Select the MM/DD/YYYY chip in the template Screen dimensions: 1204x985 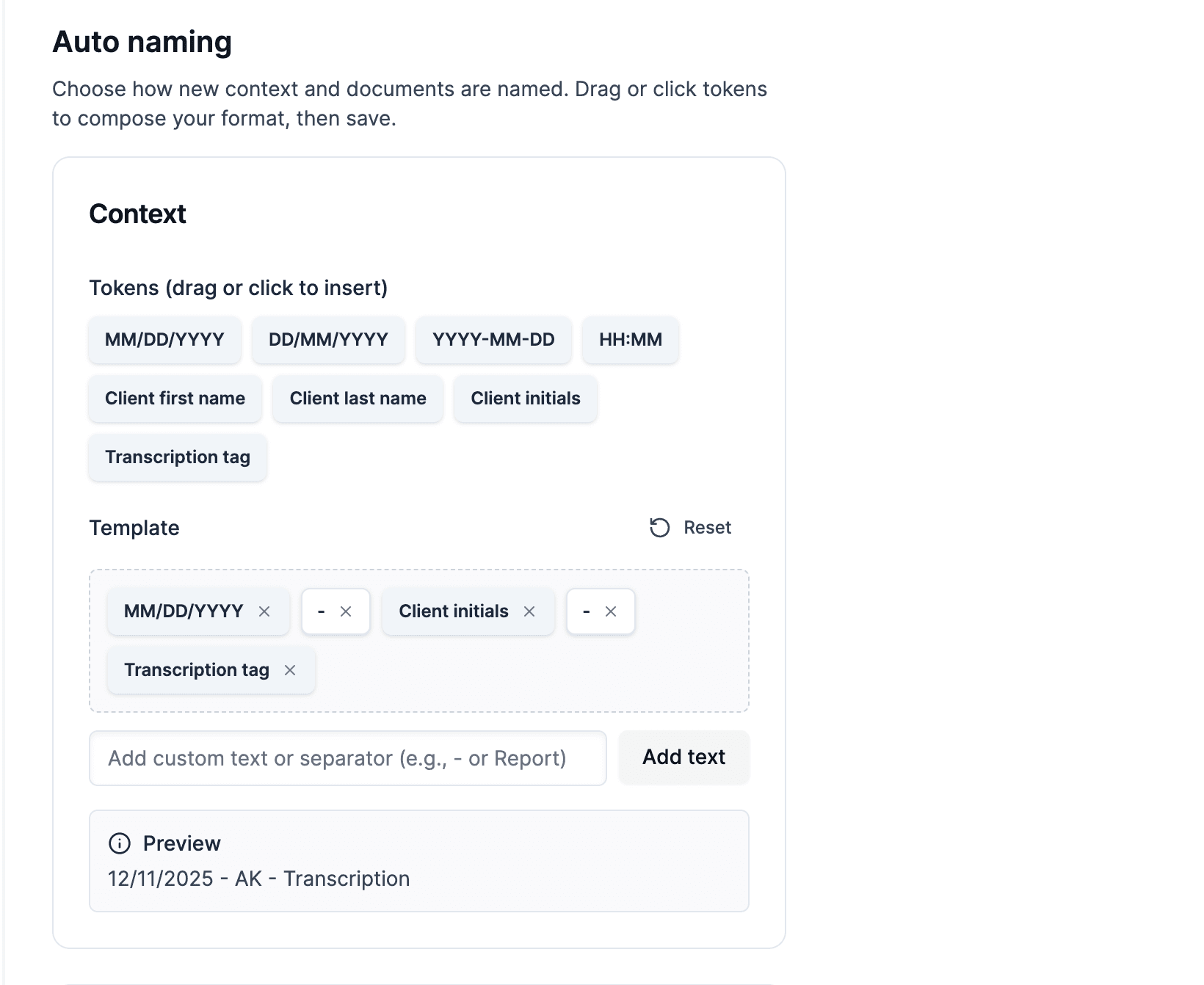183,611
